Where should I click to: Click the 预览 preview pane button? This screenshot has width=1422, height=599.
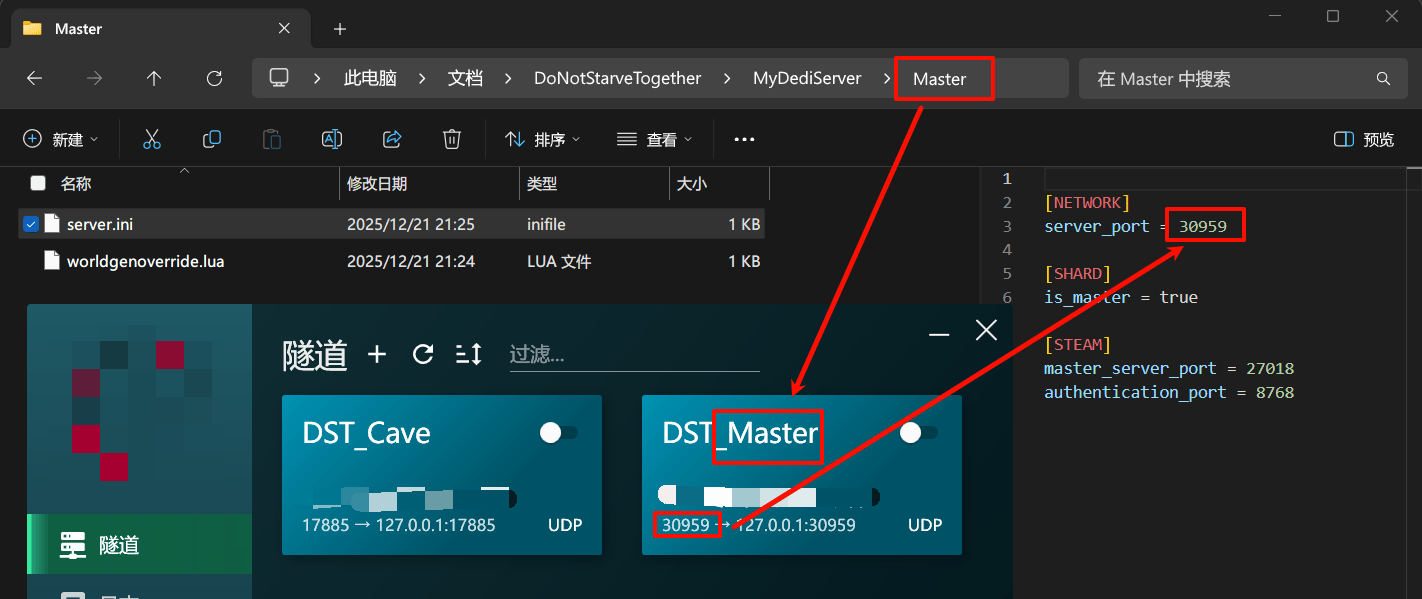(1365, 139)
